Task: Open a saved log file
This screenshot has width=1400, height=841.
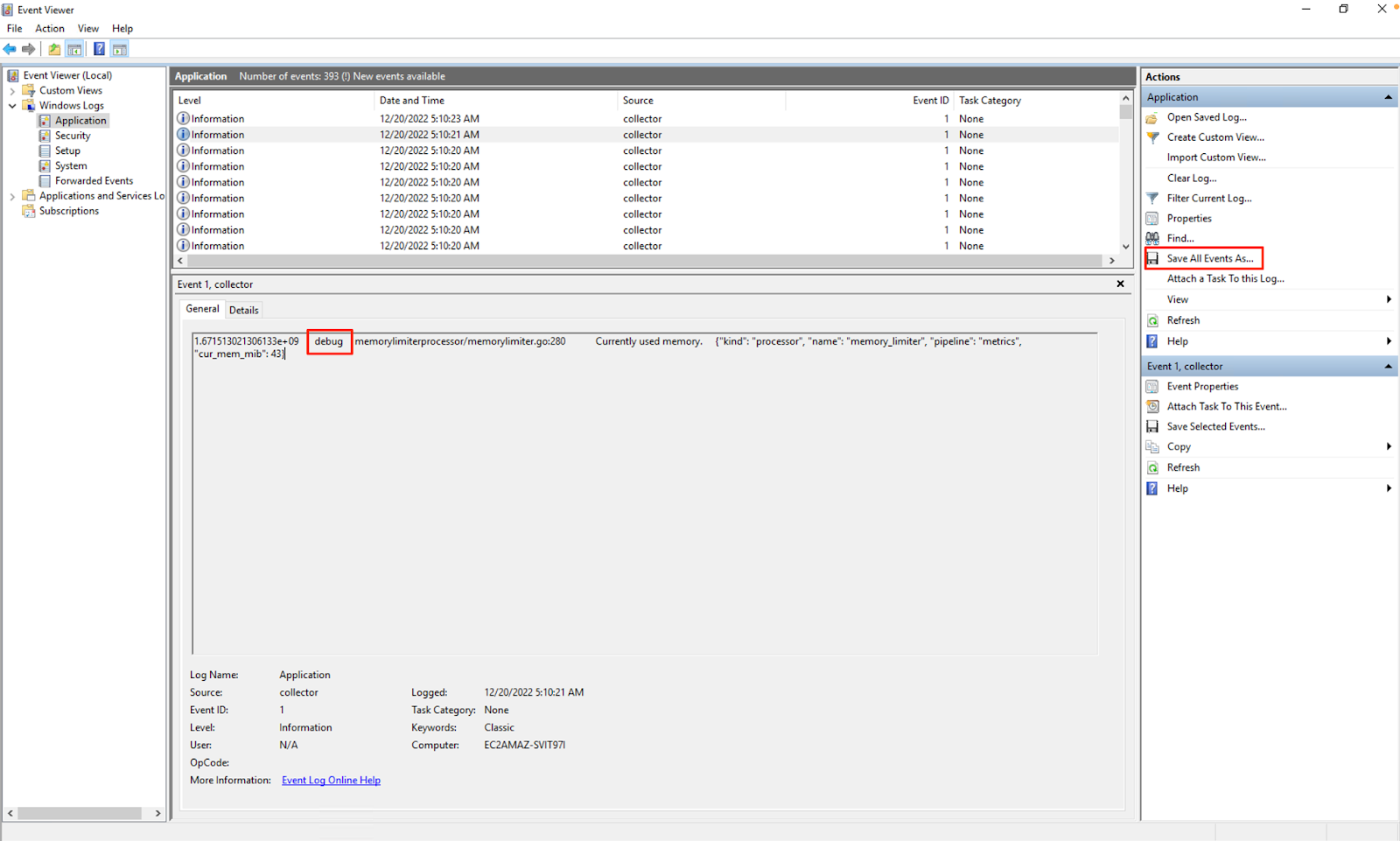Action: 1207,116
